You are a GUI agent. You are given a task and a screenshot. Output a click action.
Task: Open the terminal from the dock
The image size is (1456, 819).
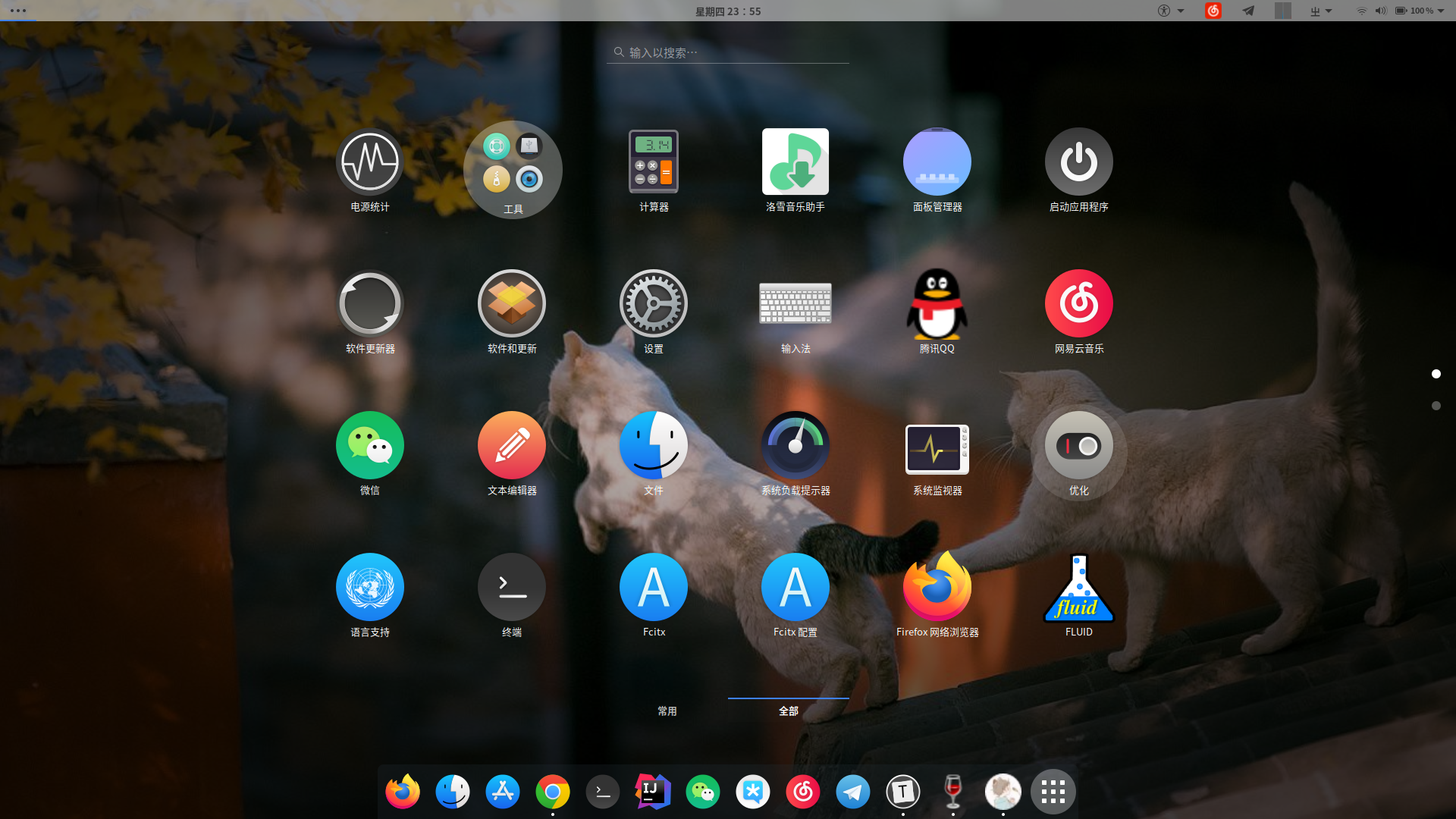603,792
